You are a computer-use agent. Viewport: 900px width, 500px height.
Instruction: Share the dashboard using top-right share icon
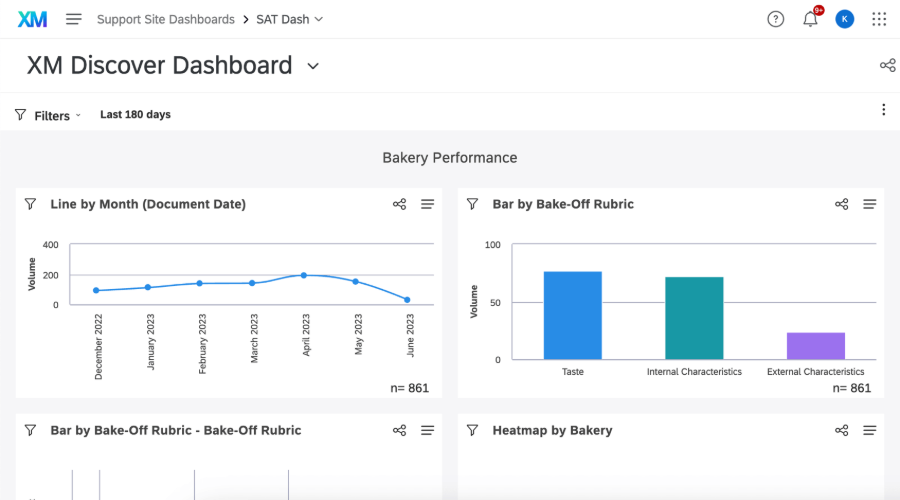pyautogui.click(x=887, y=66)
